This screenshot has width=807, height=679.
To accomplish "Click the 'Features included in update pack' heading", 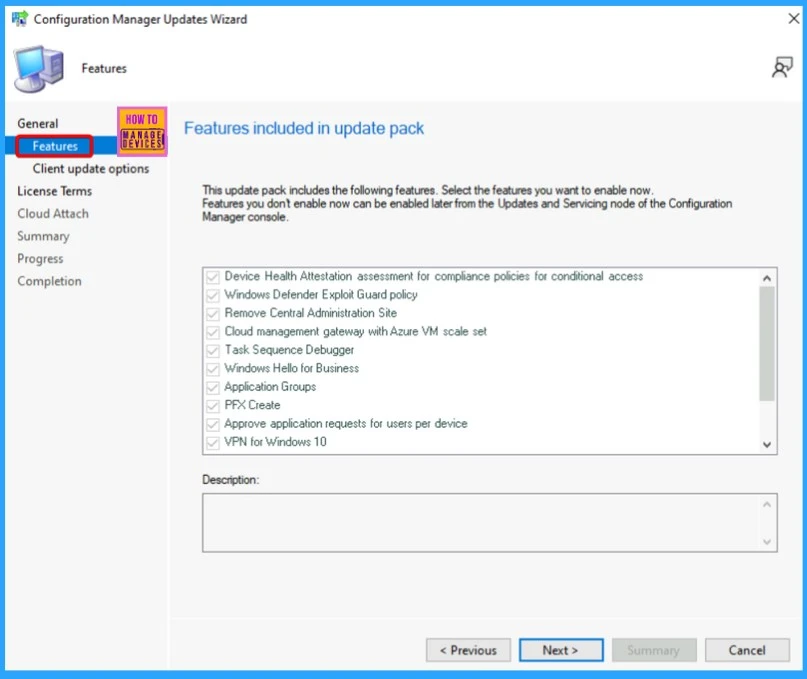I will tap(304, 128).
